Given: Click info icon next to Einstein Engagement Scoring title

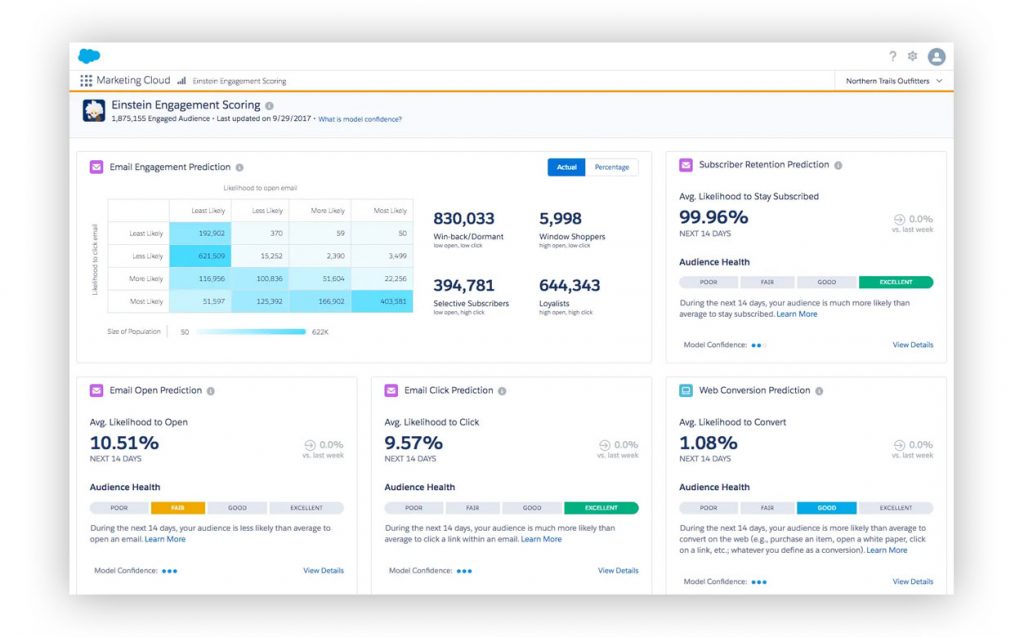Looking at the screenshot, I should pyautogui.click(x=269, y=106).
